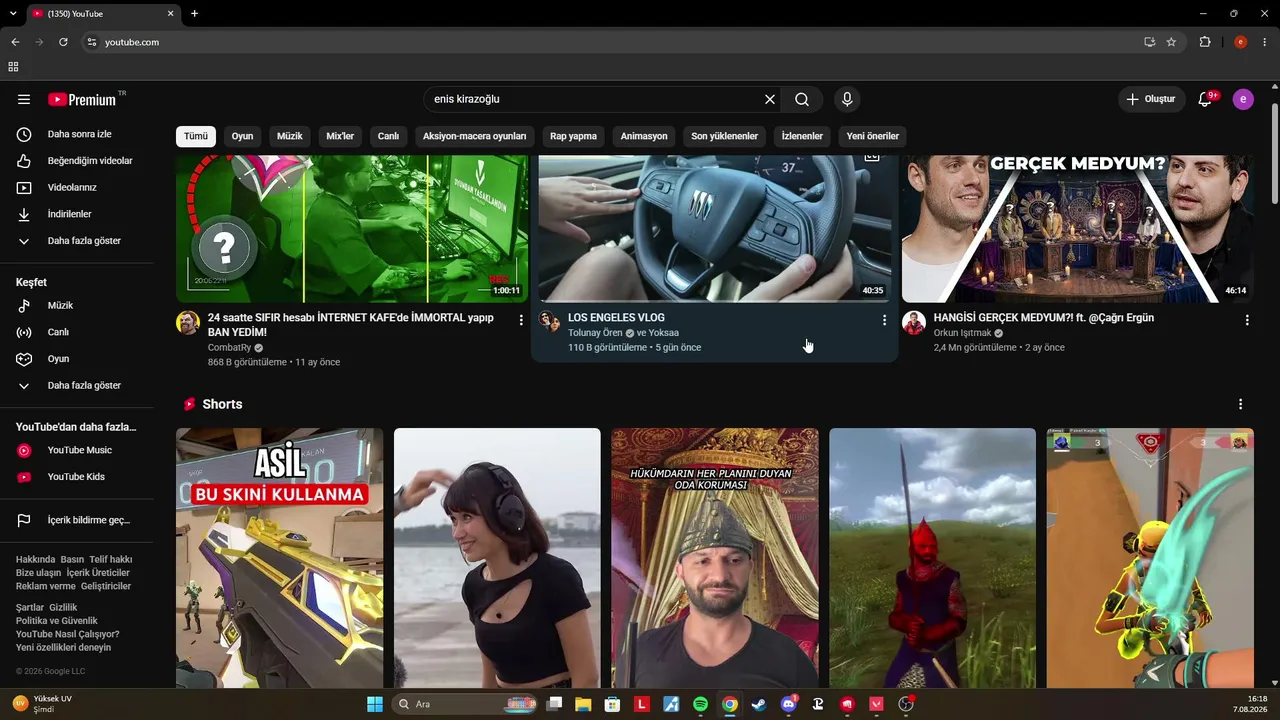Open a new Chrome tab
The height and width of the screenshot is (720, 1280).
click(194, 13)
